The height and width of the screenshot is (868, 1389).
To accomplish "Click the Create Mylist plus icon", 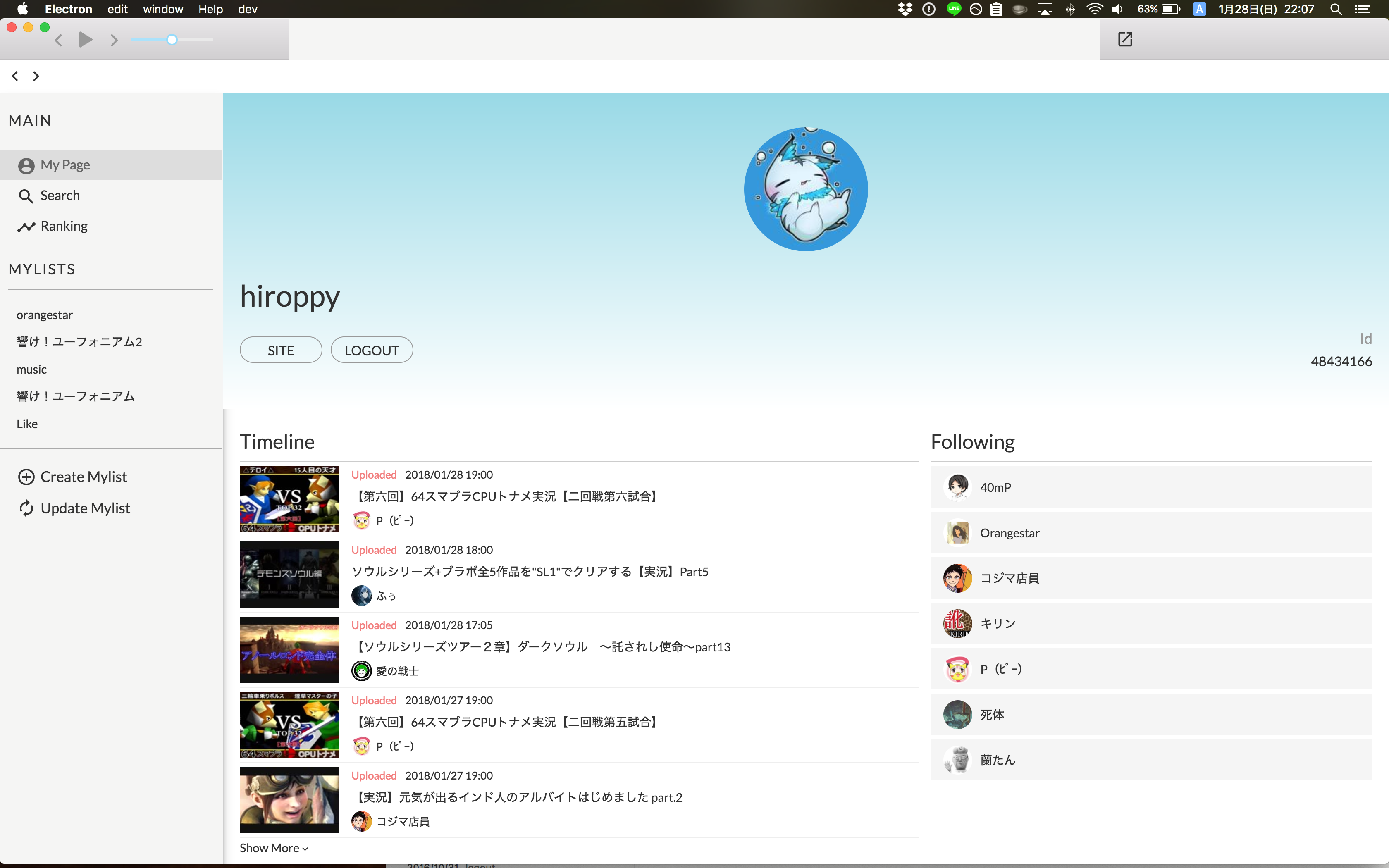I will click(x=26, y=477).
